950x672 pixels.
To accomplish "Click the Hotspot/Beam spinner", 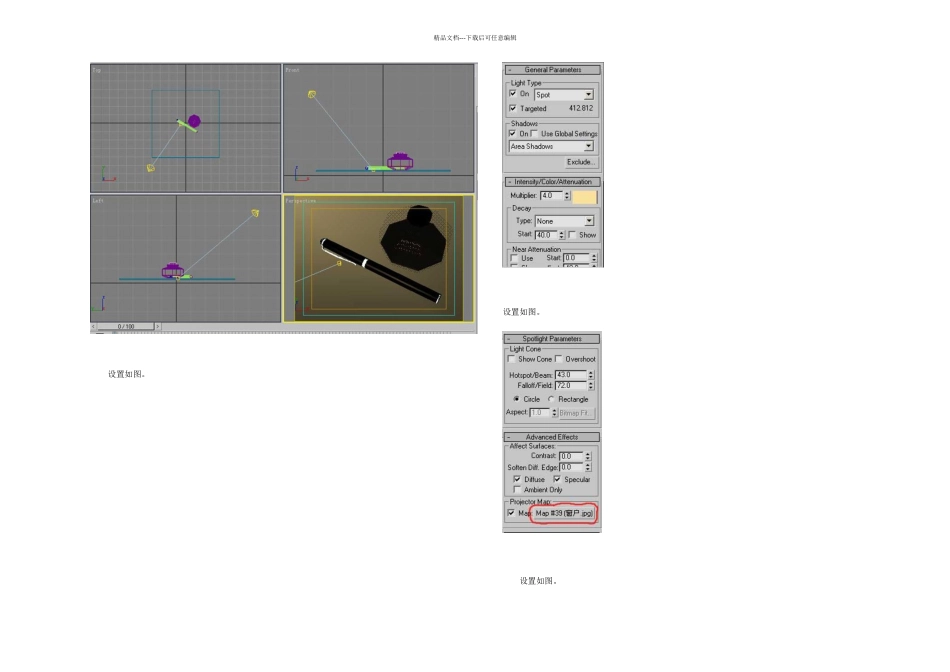I will (591, 375).
